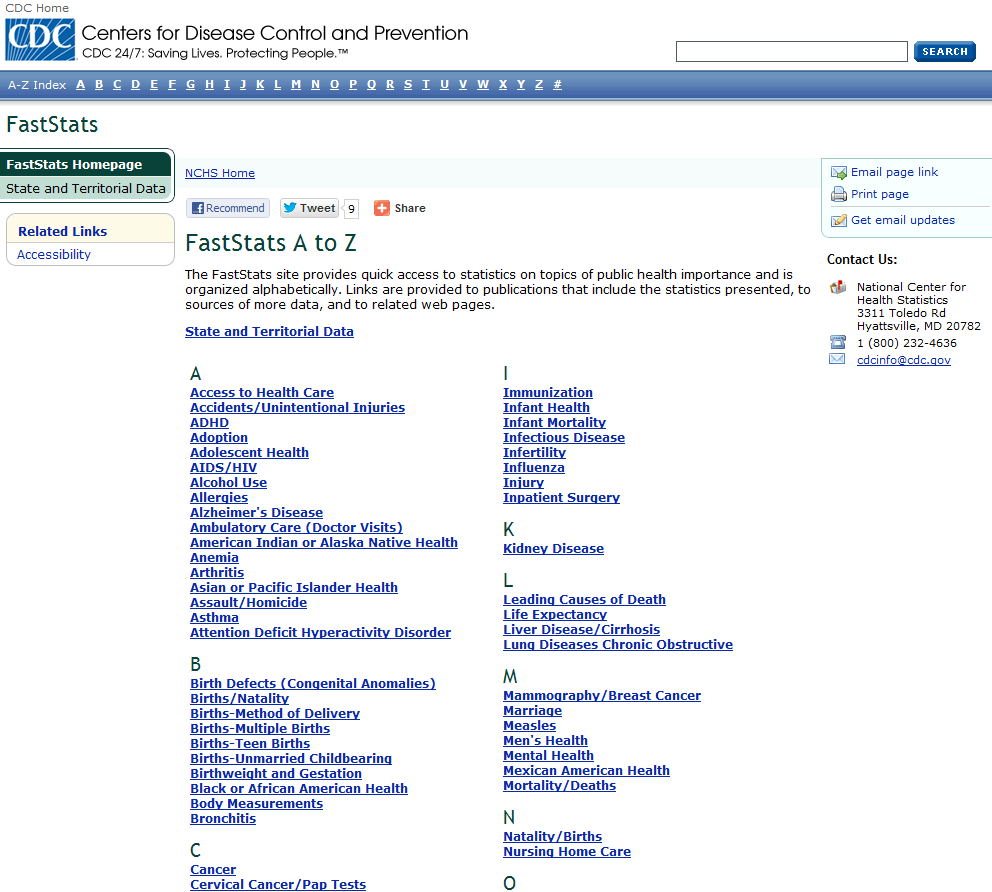Open letter A in A-Z Index
The image size is (992, 892).
point(80,85)
